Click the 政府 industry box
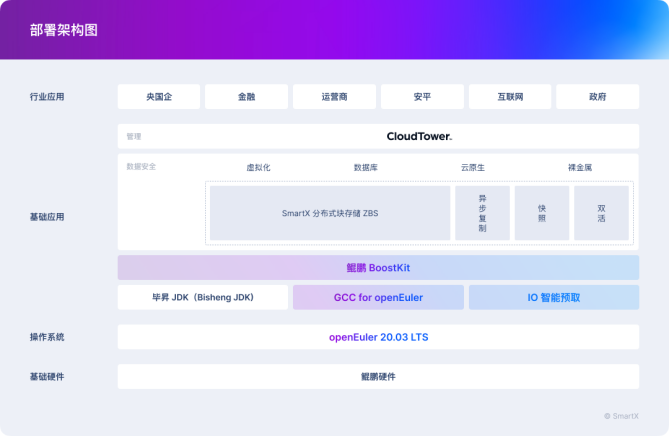The height and width of the screenshot is (437, 670). [597, 97]
